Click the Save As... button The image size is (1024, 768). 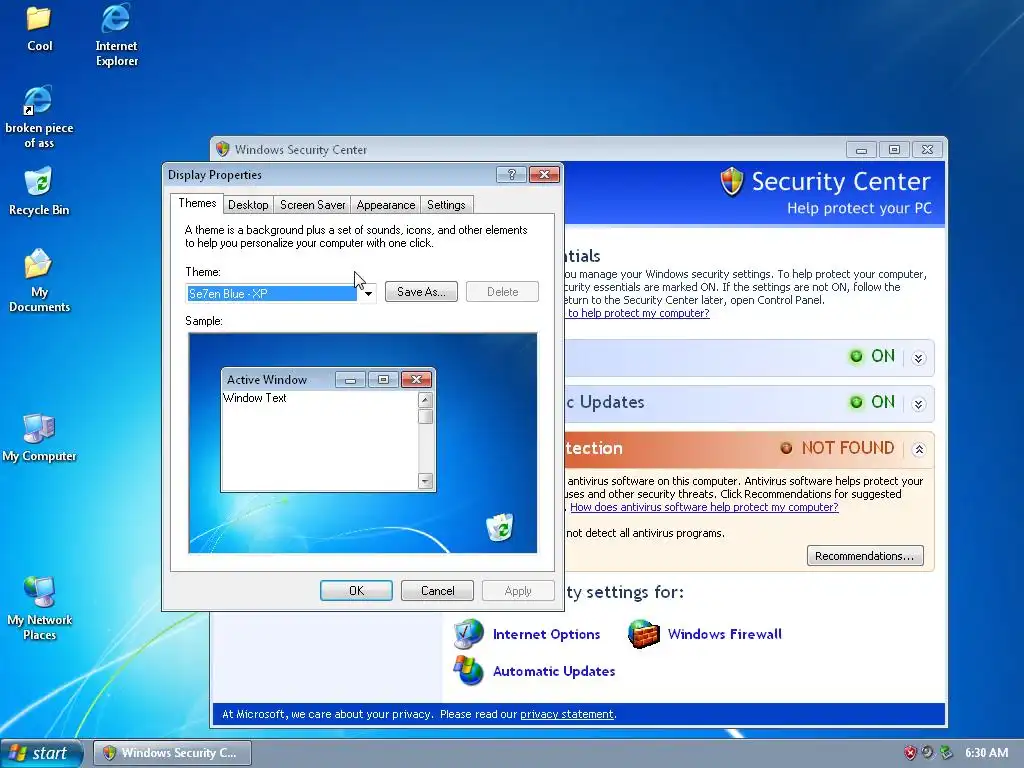pyautogui.click(x=421, y=292)
